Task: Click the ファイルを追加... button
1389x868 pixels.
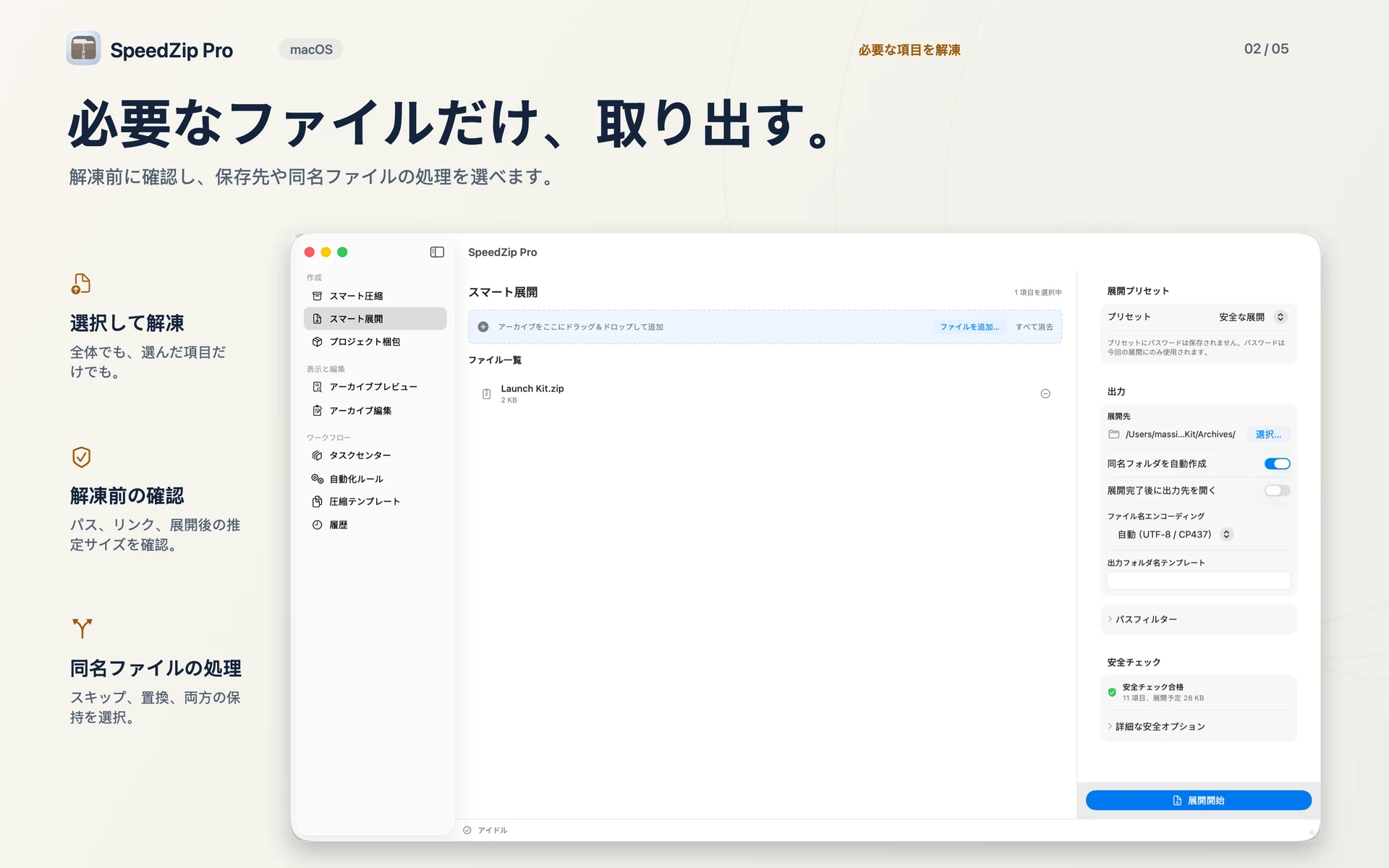Action: pos(969,327)
